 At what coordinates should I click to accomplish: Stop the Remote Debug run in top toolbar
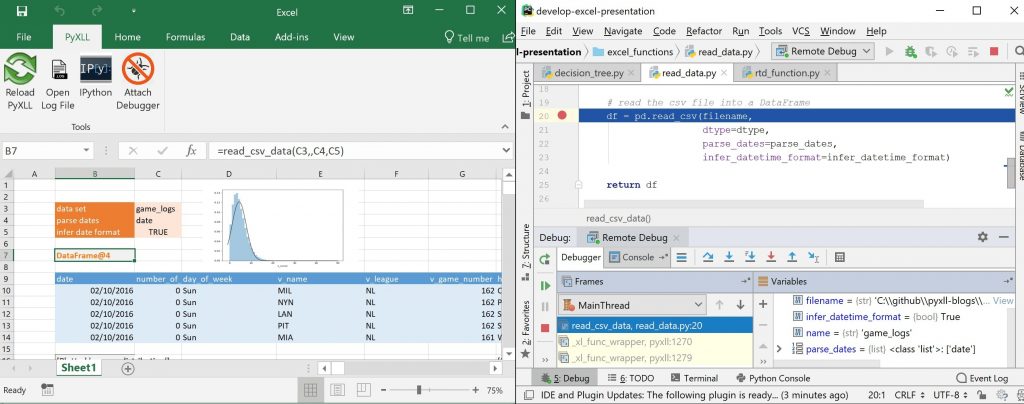tap(994, 51)
